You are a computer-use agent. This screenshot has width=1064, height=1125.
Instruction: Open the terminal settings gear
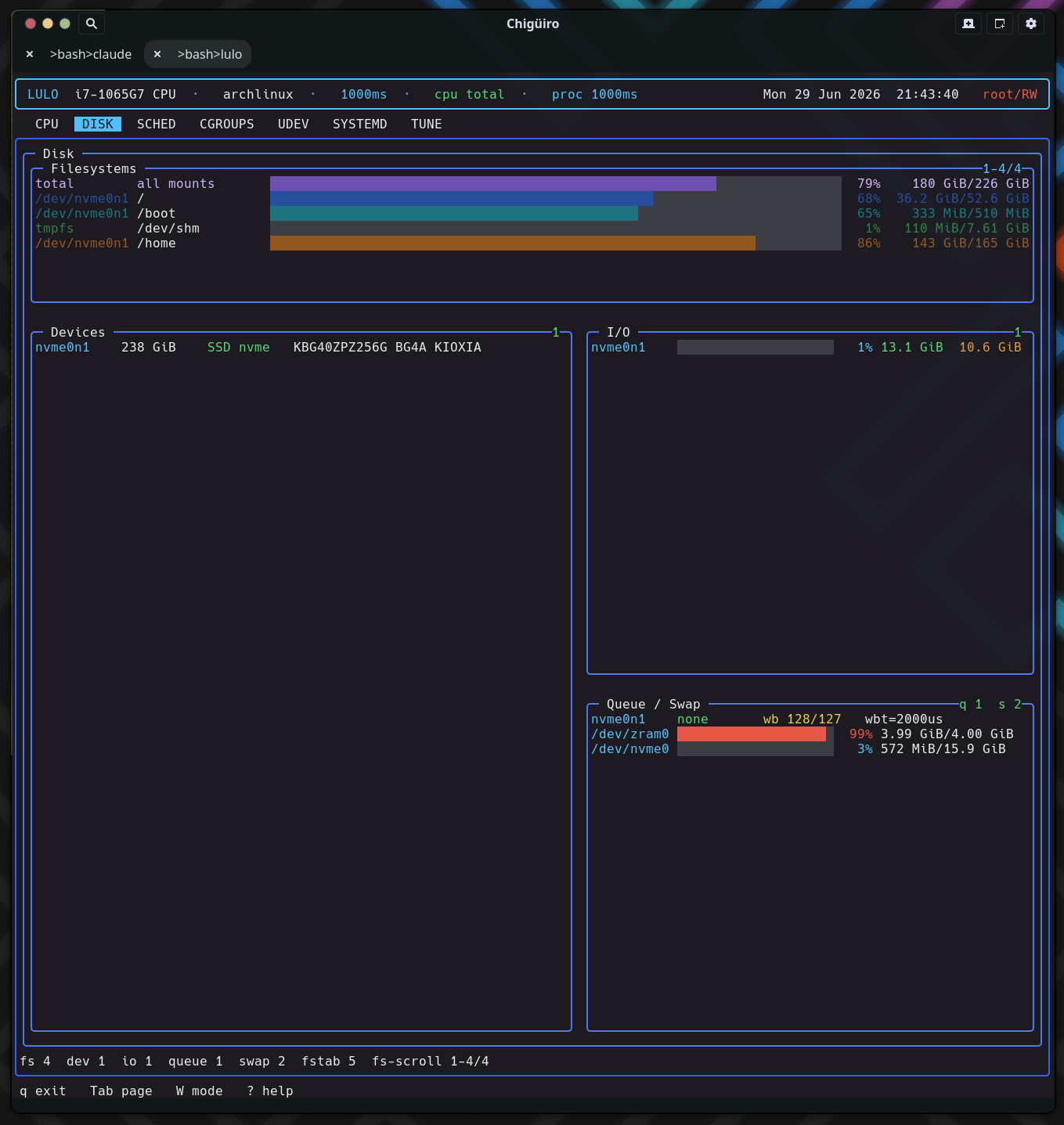click(x=1031, y=23)
